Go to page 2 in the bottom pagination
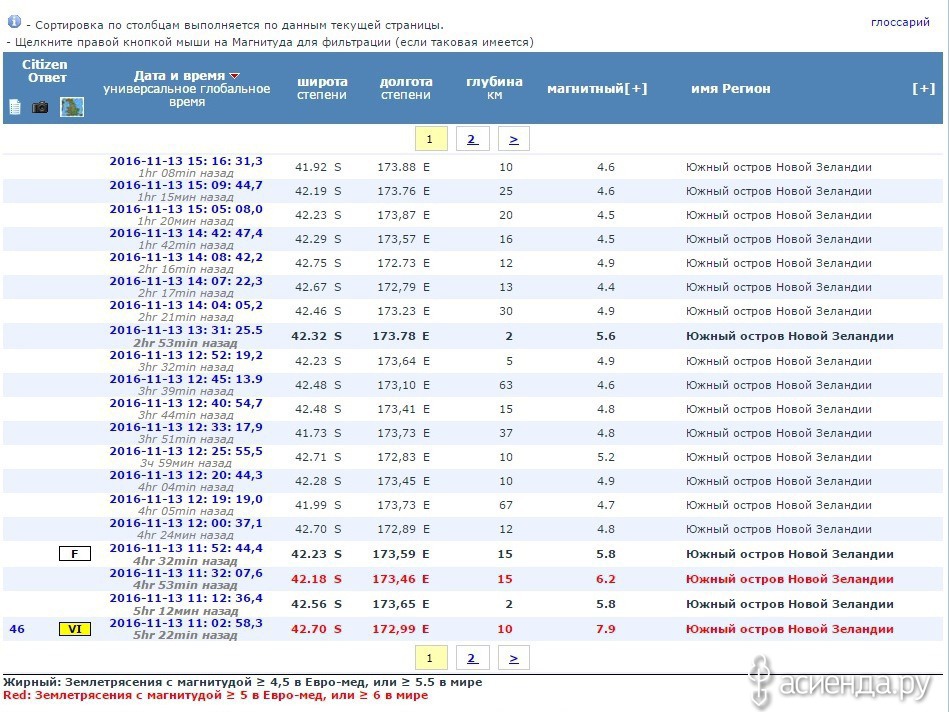This screenshot has width=949, height=712. point(471,657)
